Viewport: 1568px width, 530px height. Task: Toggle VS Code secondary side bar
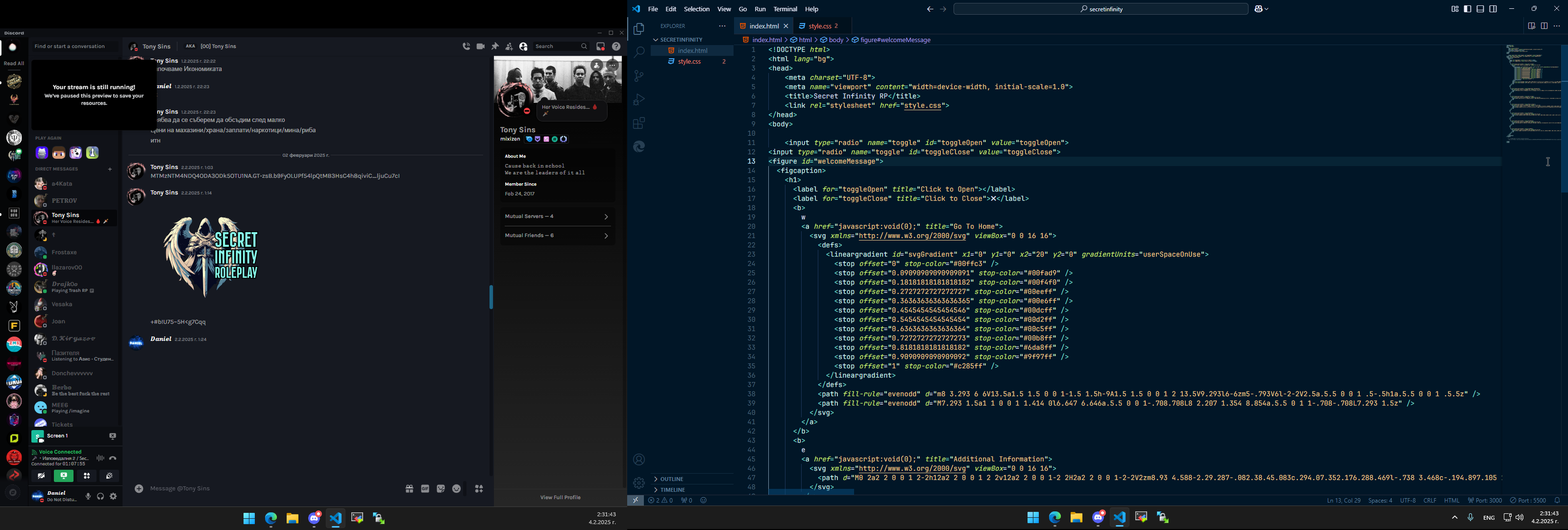(1493, 9)
